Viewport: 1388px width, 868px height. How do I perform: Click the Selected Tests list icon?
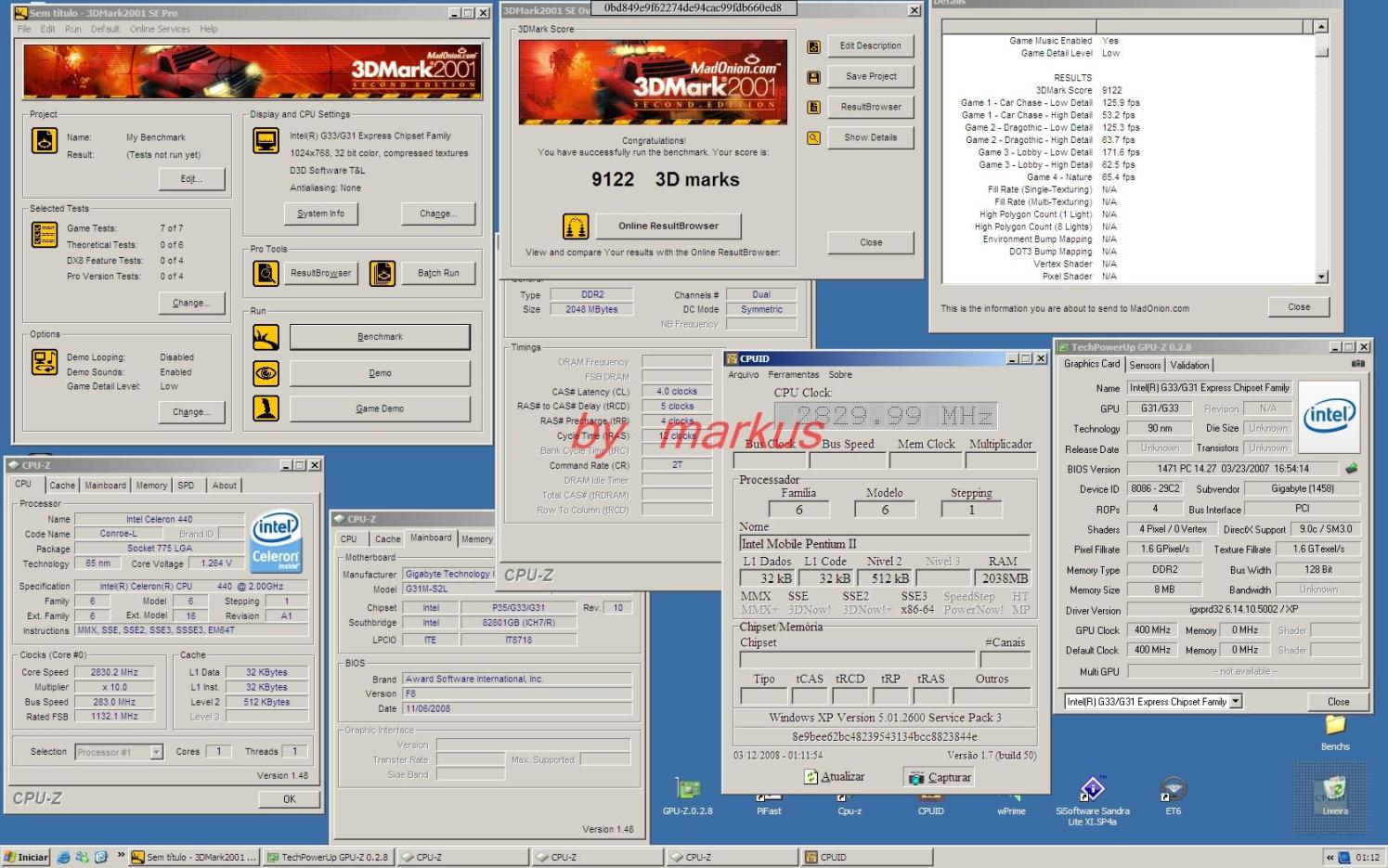tap(45, 234)
